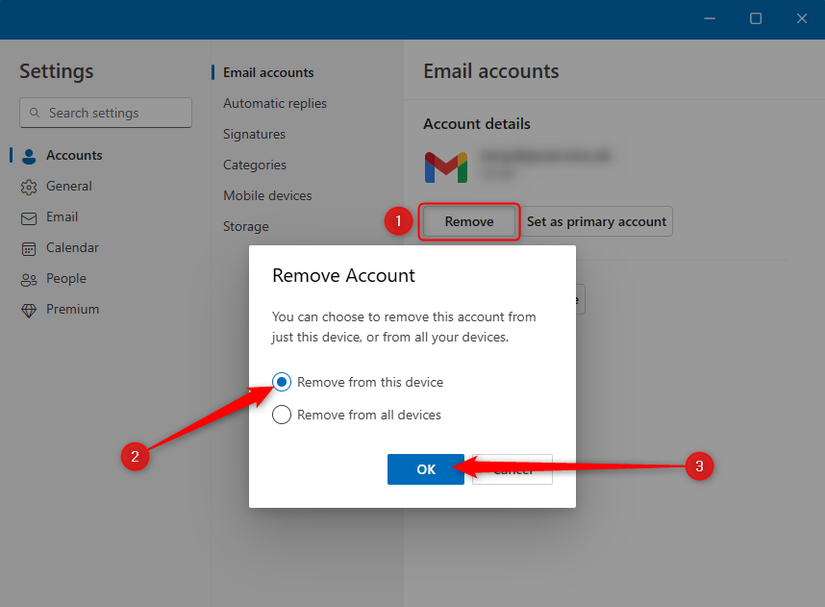Click the Gmail account logo
This screenshot has width=825, height=607.
coord(445,166)
